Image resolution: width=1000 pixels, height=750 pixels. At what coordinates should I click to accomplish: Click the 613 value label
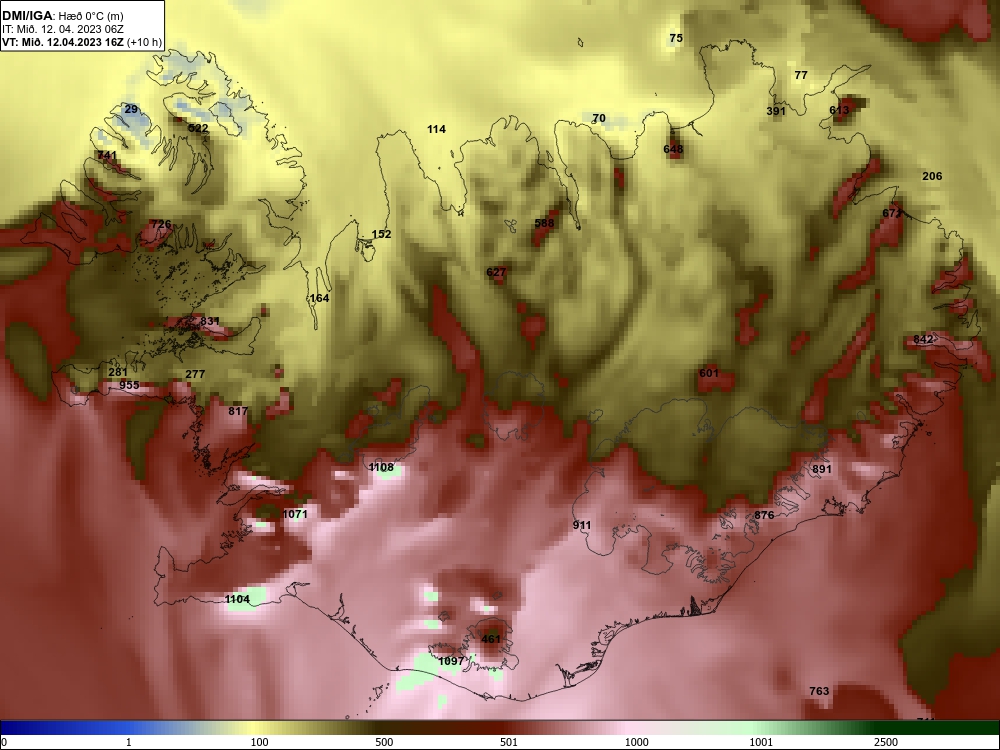click(839, 110)
